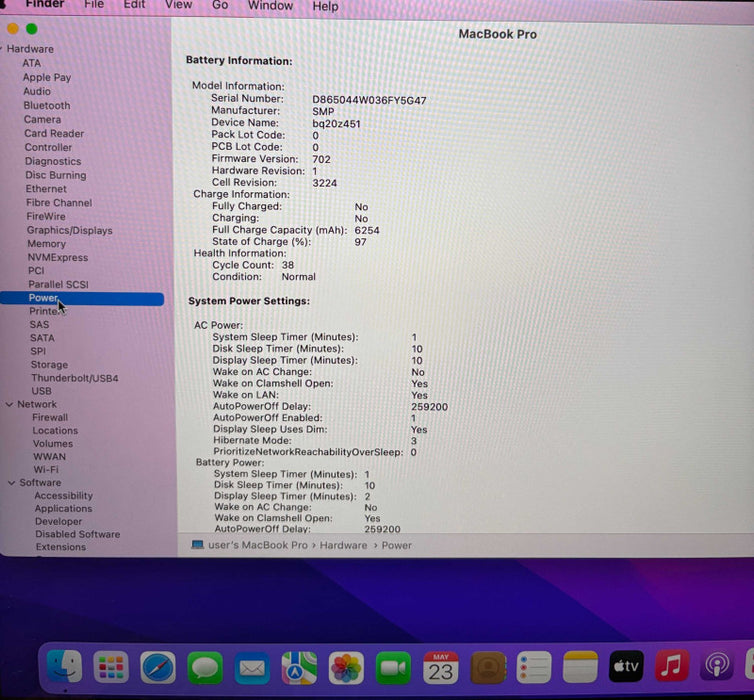
Task: Open Music app in the Dock
Action: tap(672, 665)
